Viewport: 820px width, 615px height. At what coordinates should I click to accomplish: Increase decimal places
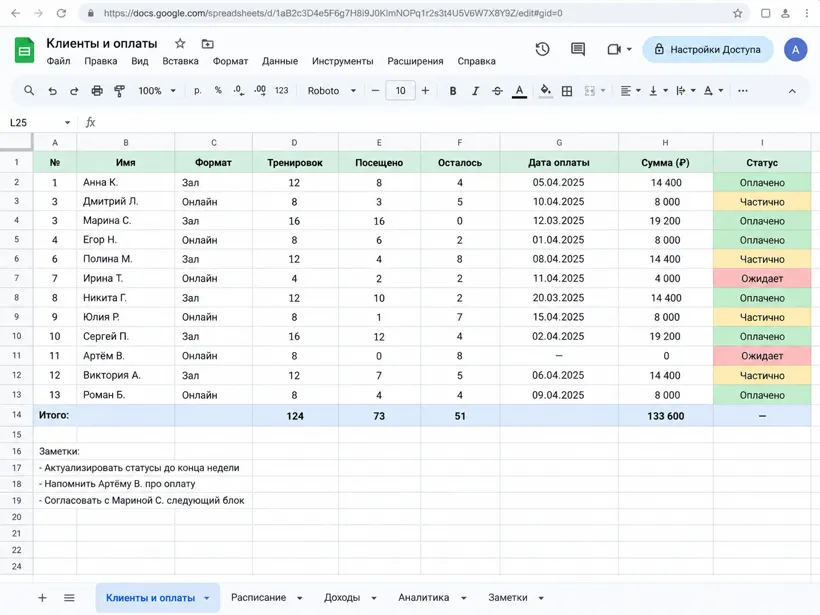click(260, 90)
